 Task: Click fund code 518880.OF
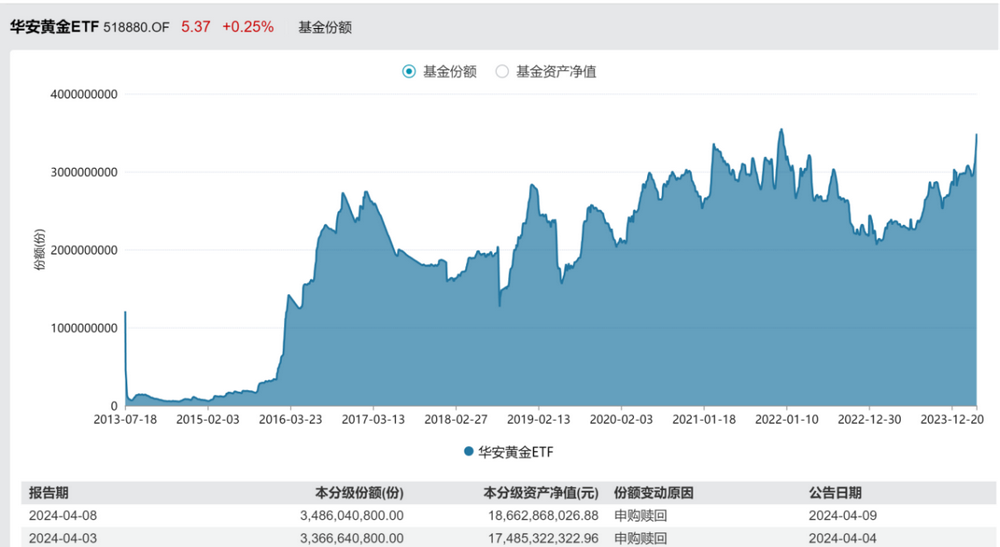(x=136, y=27)
